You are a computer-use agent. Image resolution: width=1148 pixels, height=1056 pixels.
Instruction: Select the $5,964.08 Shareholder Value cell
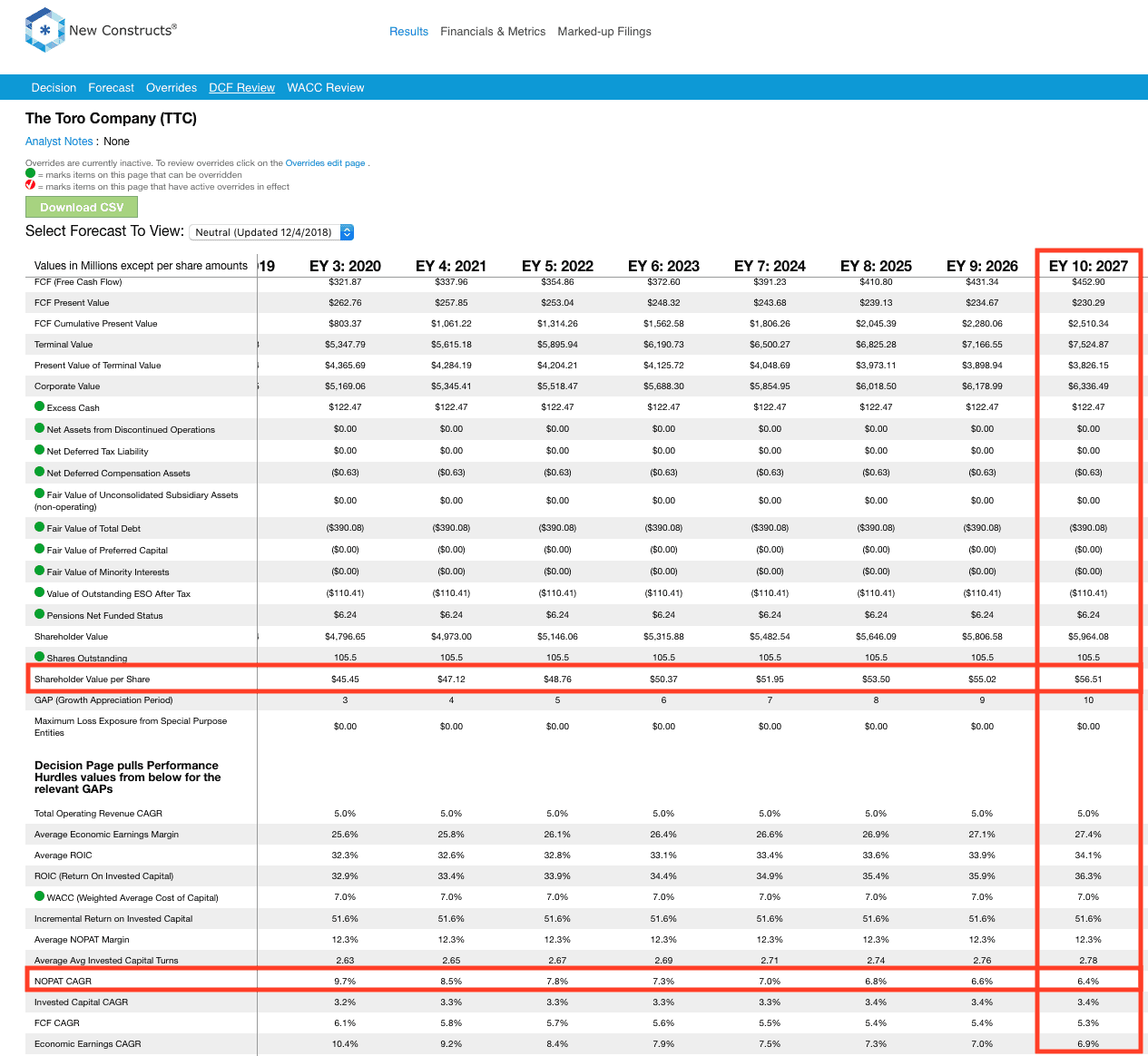[1088, 637]
